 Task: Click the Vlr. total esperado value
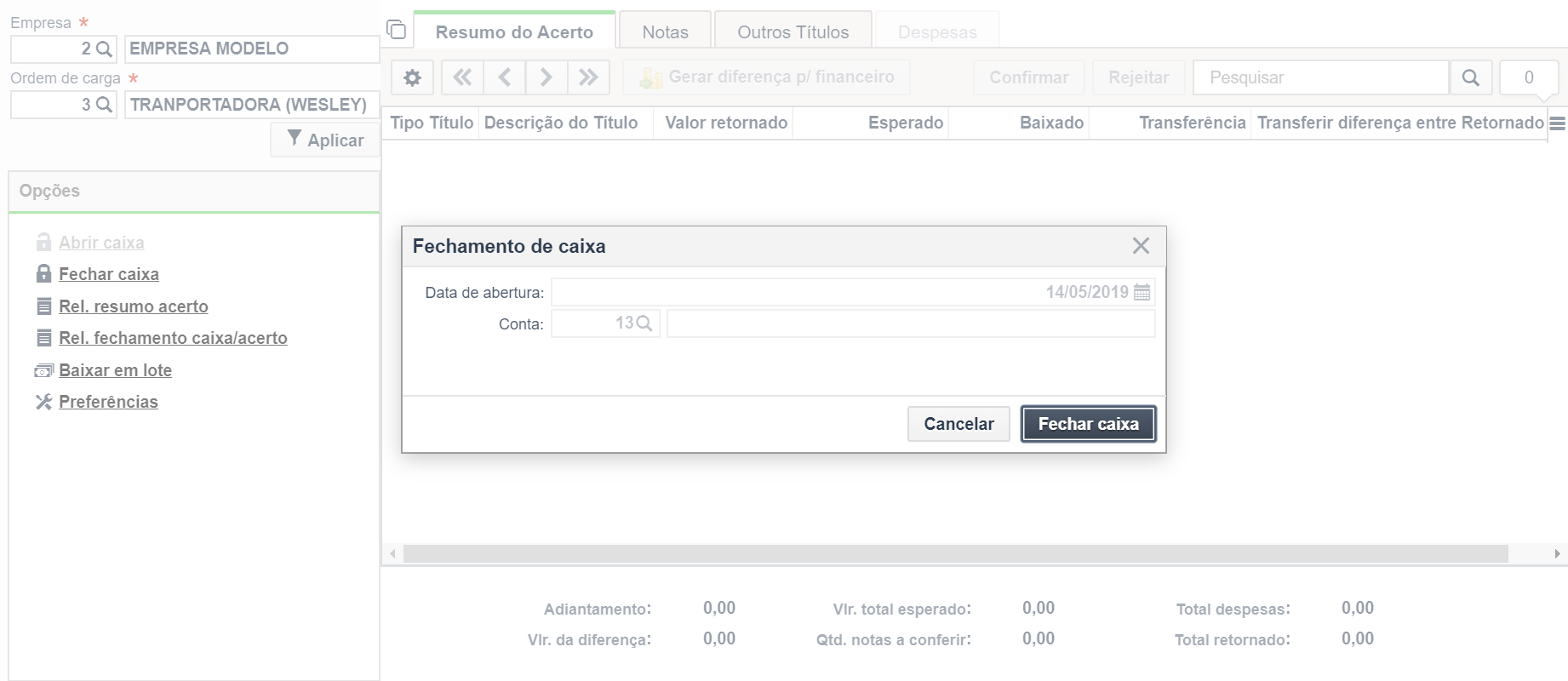tap(1039, 608)
